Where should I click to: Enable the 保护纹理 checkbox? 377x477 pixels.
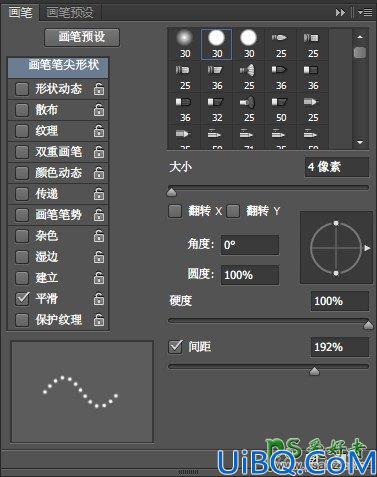pos(22,320)
